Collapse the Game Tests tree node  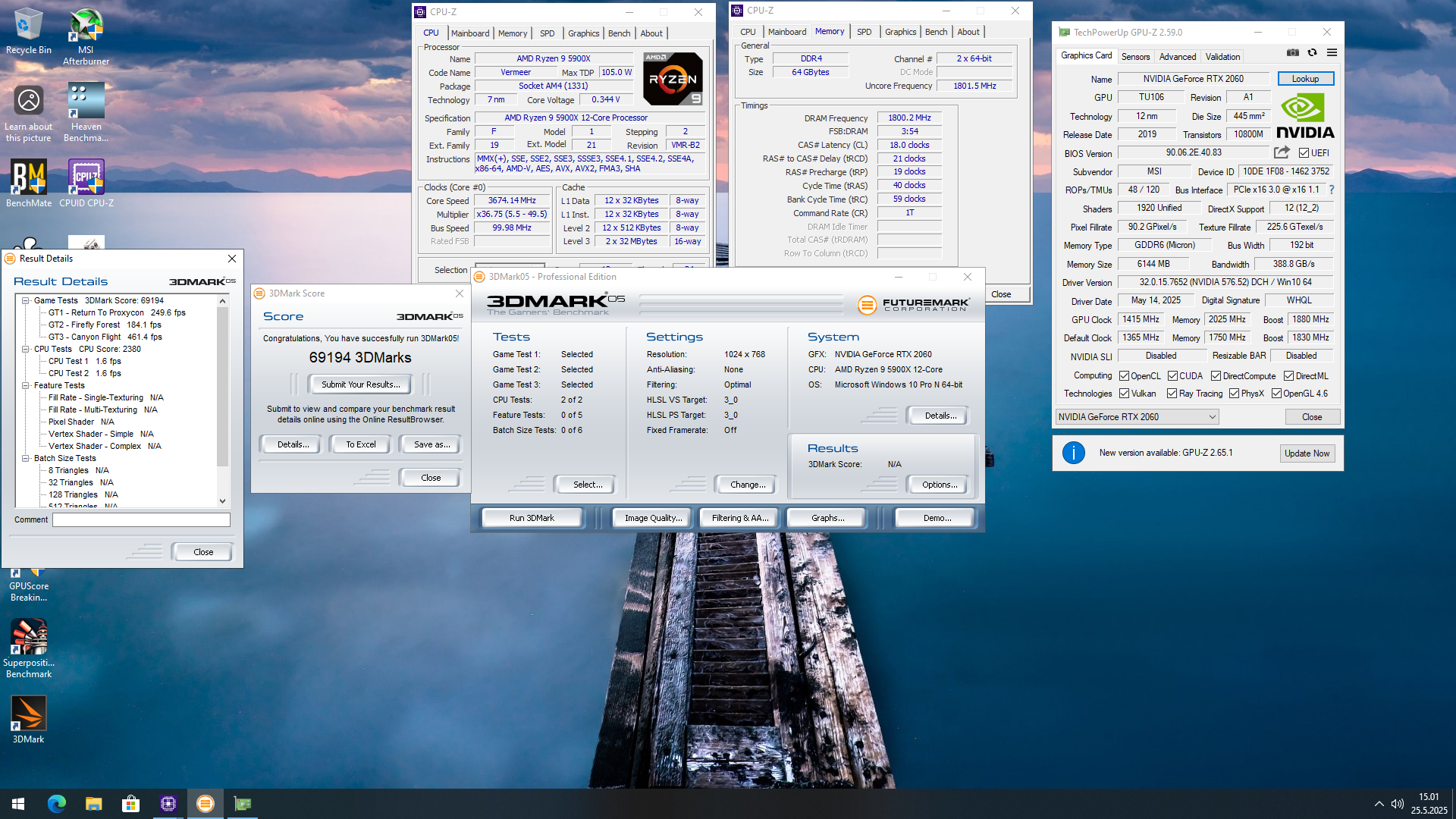point(25,300)
